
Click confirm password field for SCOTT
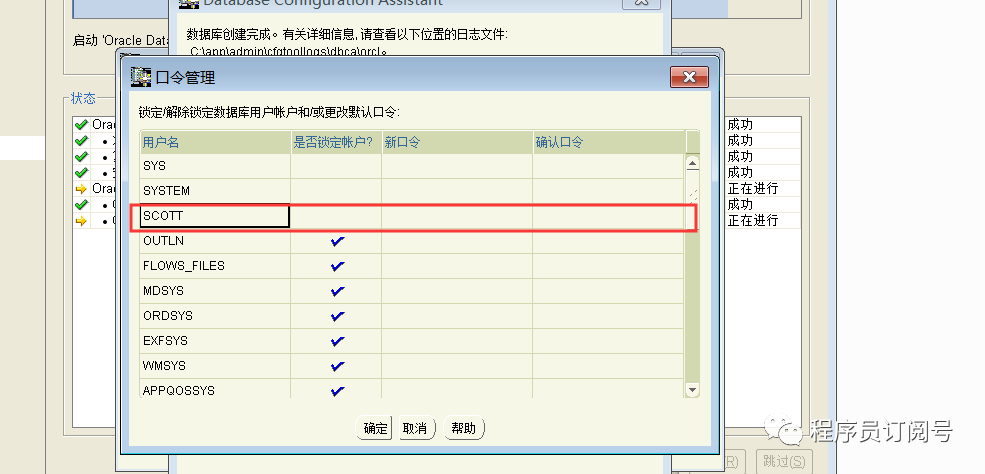point(608,216)
